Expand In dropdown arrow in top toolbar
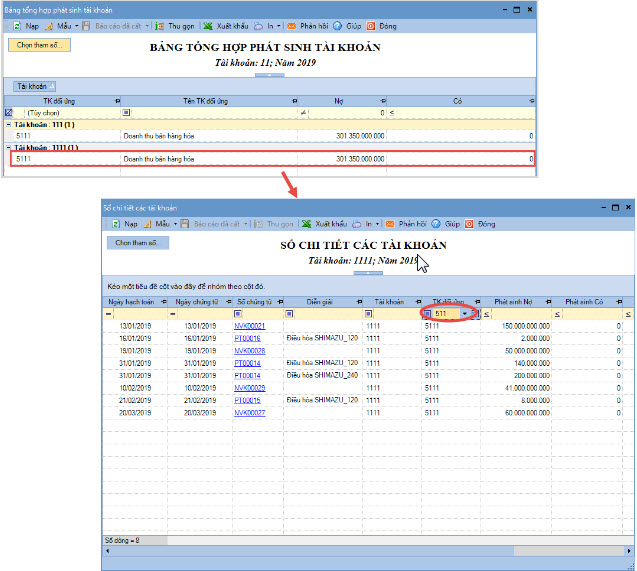This screenshot has height=571, width=637. 279,26
